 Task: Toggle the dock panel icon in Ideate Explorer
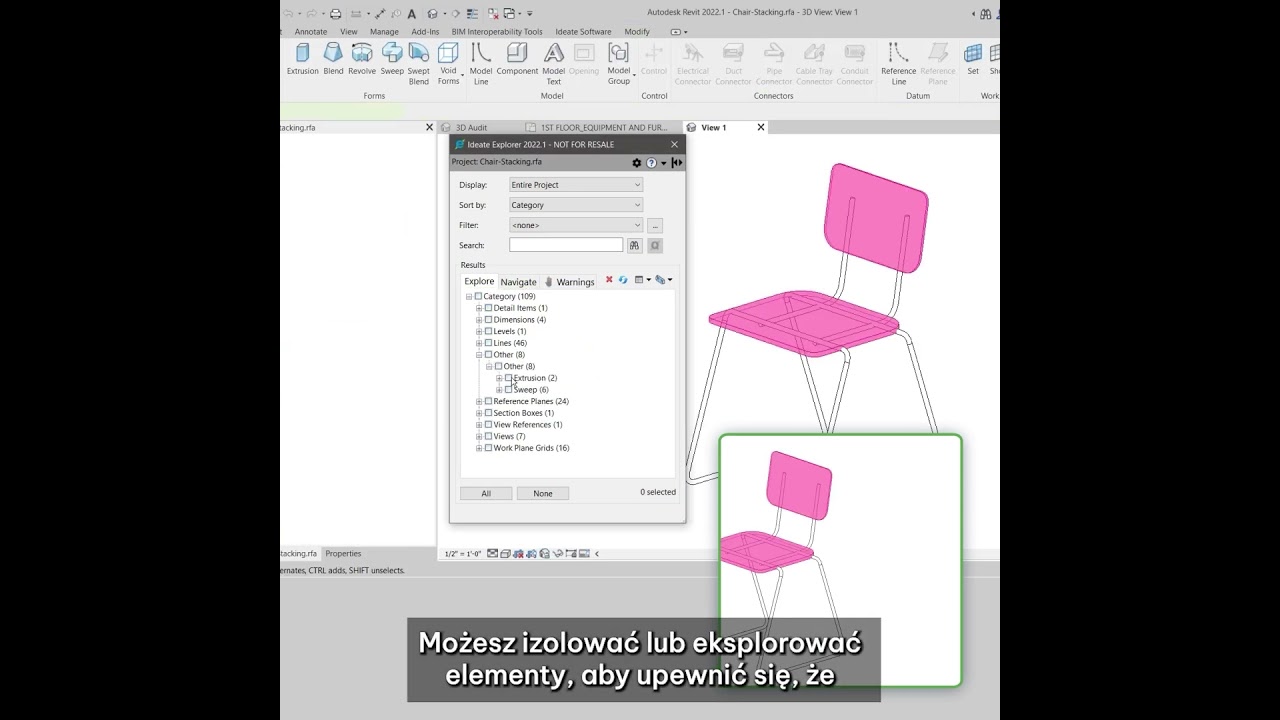point(677,162)
